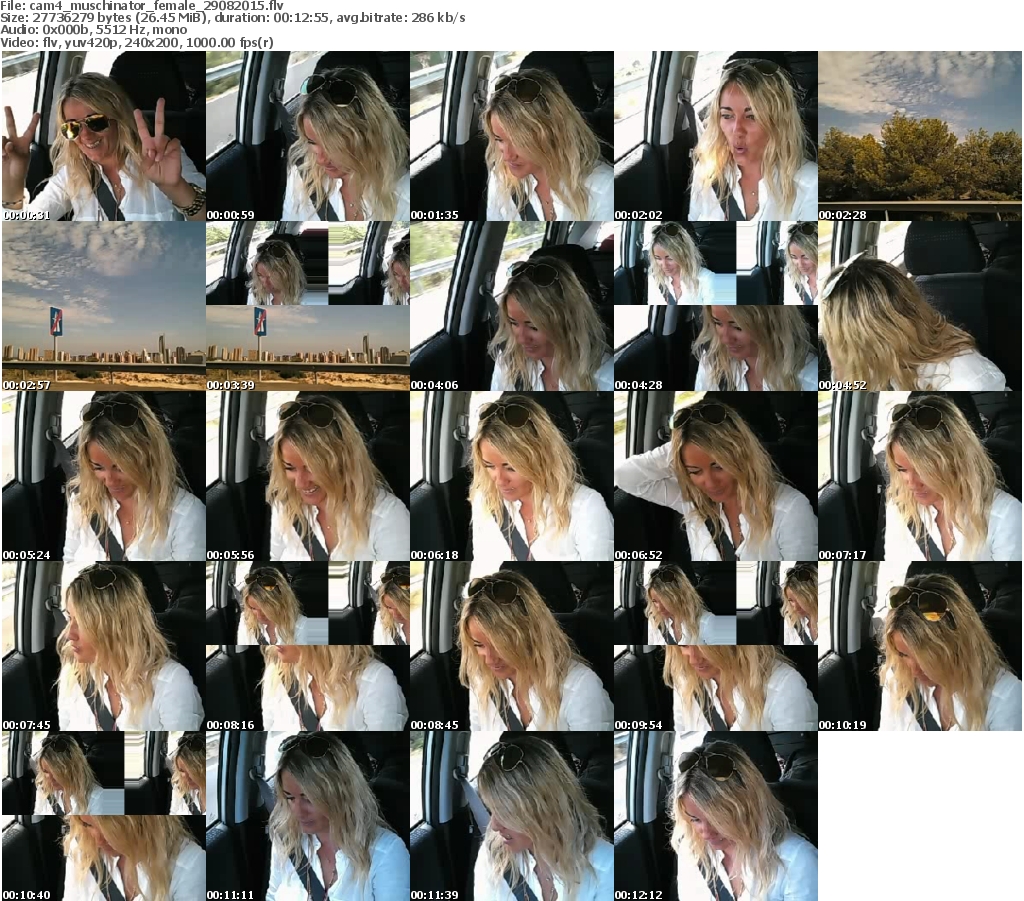Select the thumbnail at 00:11:39
This screenshot has width=1024, height=901.
[x=512, y=816]
